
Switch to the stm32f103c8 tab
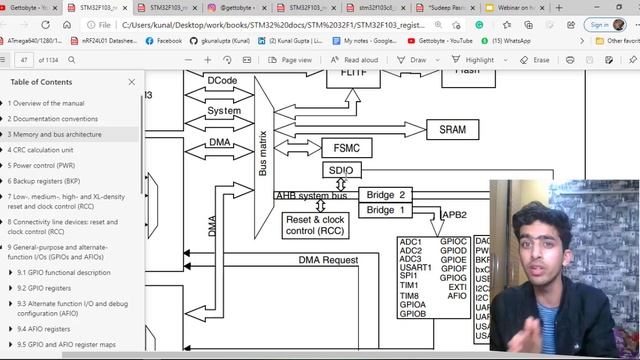click(377, 8)
